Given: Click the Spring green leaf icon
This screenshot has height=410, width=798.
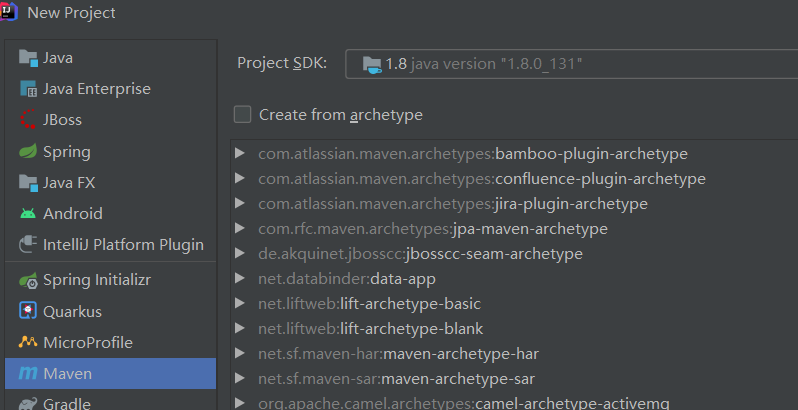Looking at the screenshot, I should [x=28, y=152].
